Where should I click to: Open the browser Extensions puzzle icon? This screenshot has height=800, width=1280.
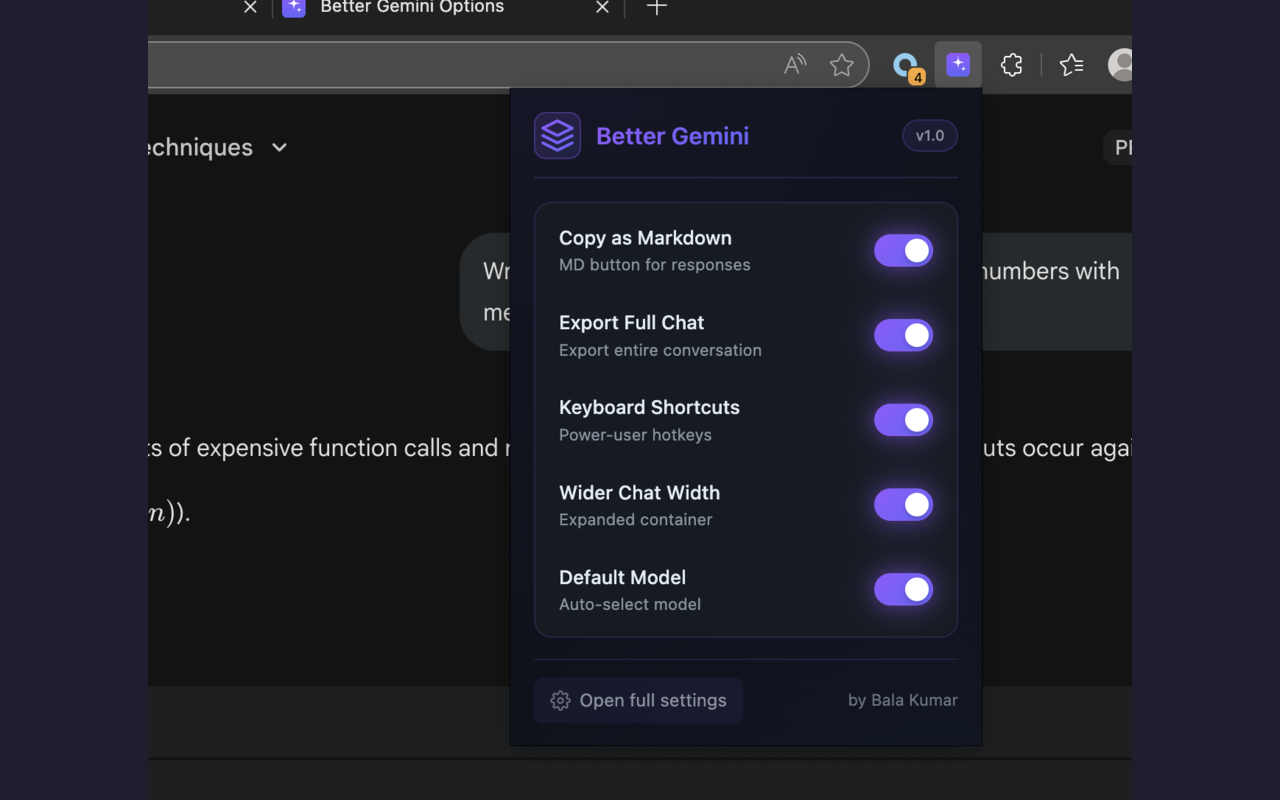pos(1011,65)
